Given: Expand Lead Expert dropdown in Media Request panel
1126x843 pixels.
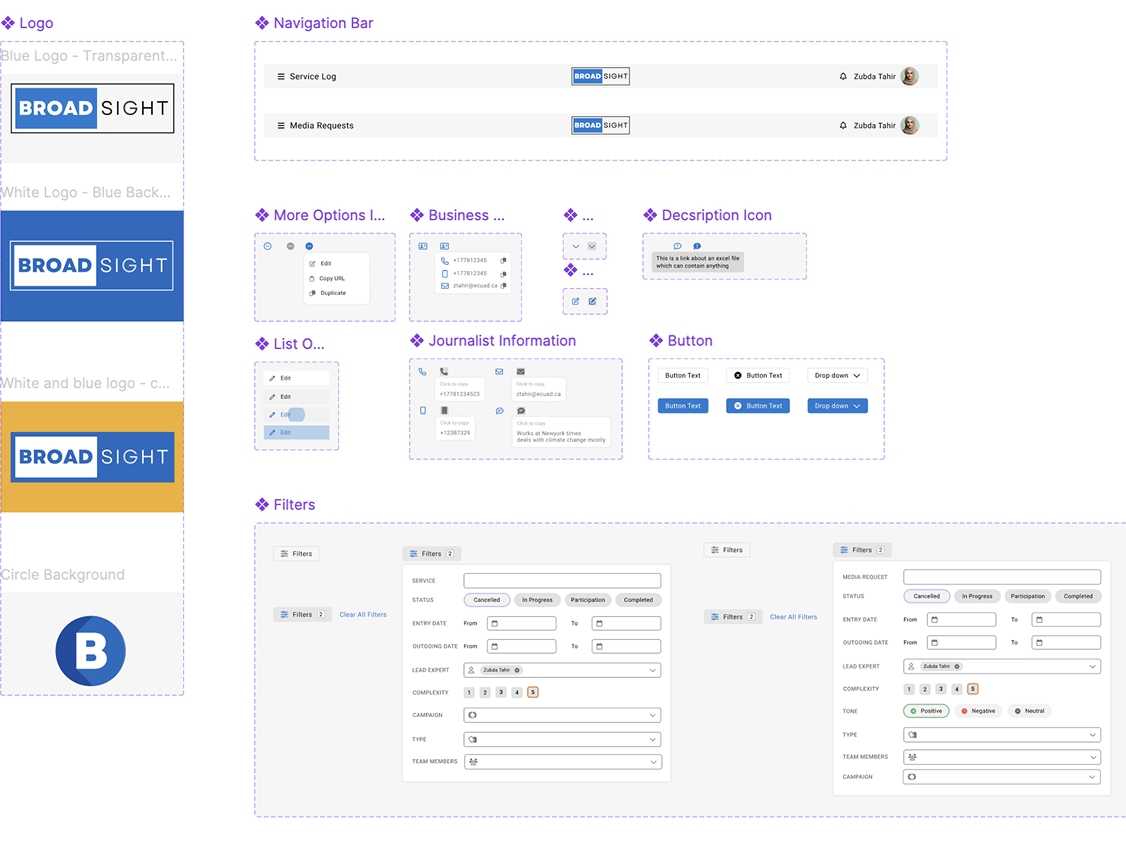Looking at the screenshot, I should pos(1092,666).
